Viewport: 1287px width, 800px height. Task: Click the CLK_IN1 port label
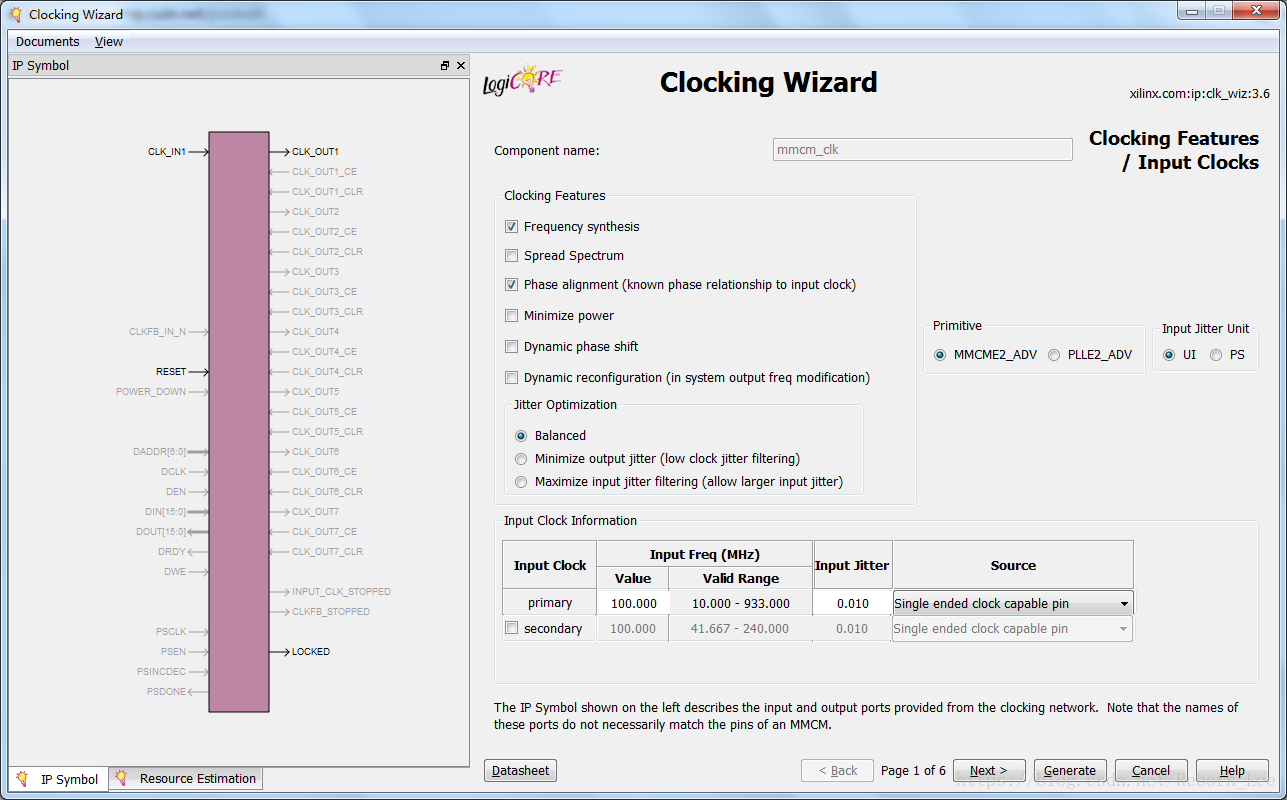tap(167, 152)
